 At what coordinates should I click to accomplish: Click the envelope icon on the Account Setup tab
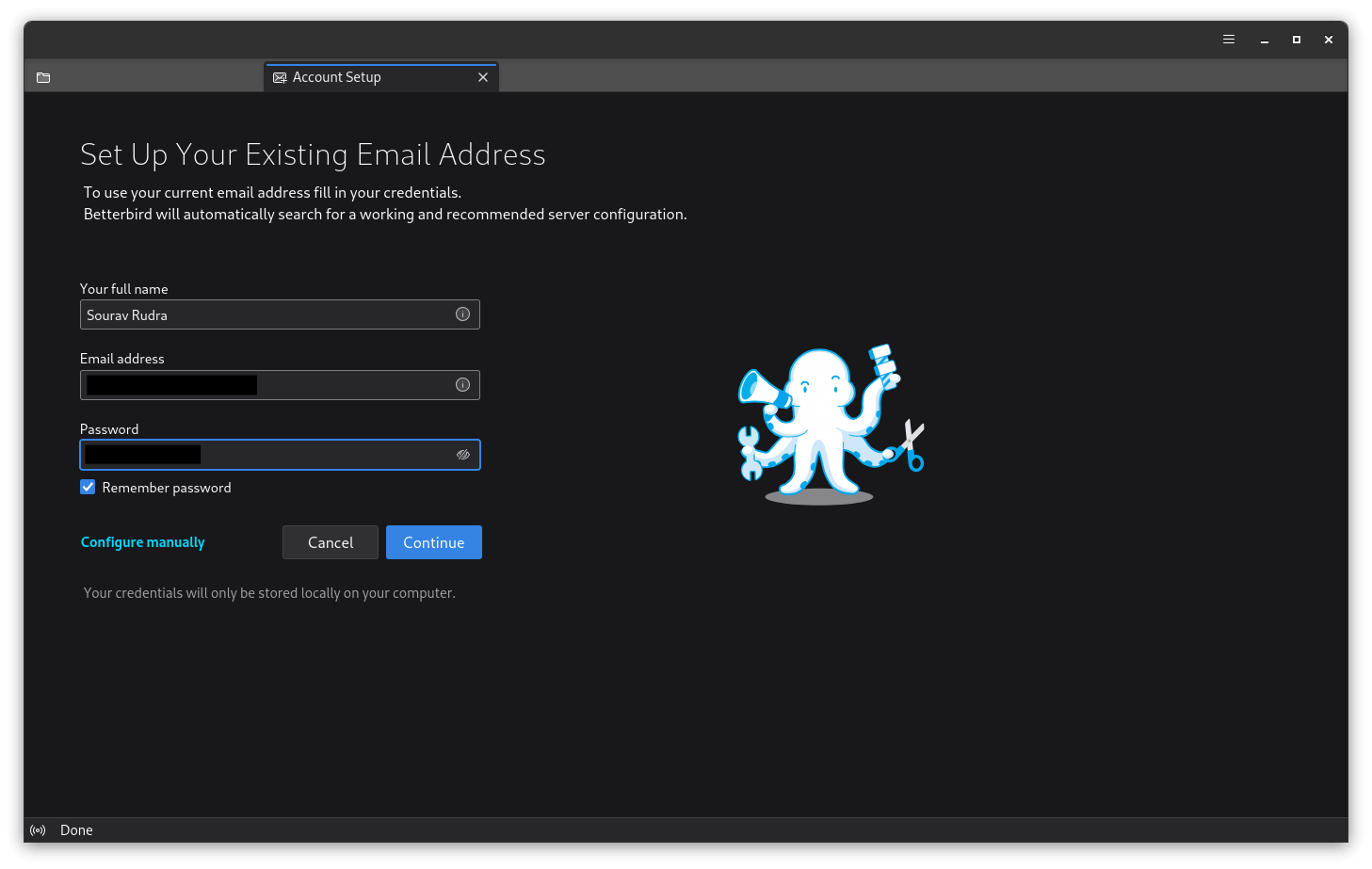[280, 78]
